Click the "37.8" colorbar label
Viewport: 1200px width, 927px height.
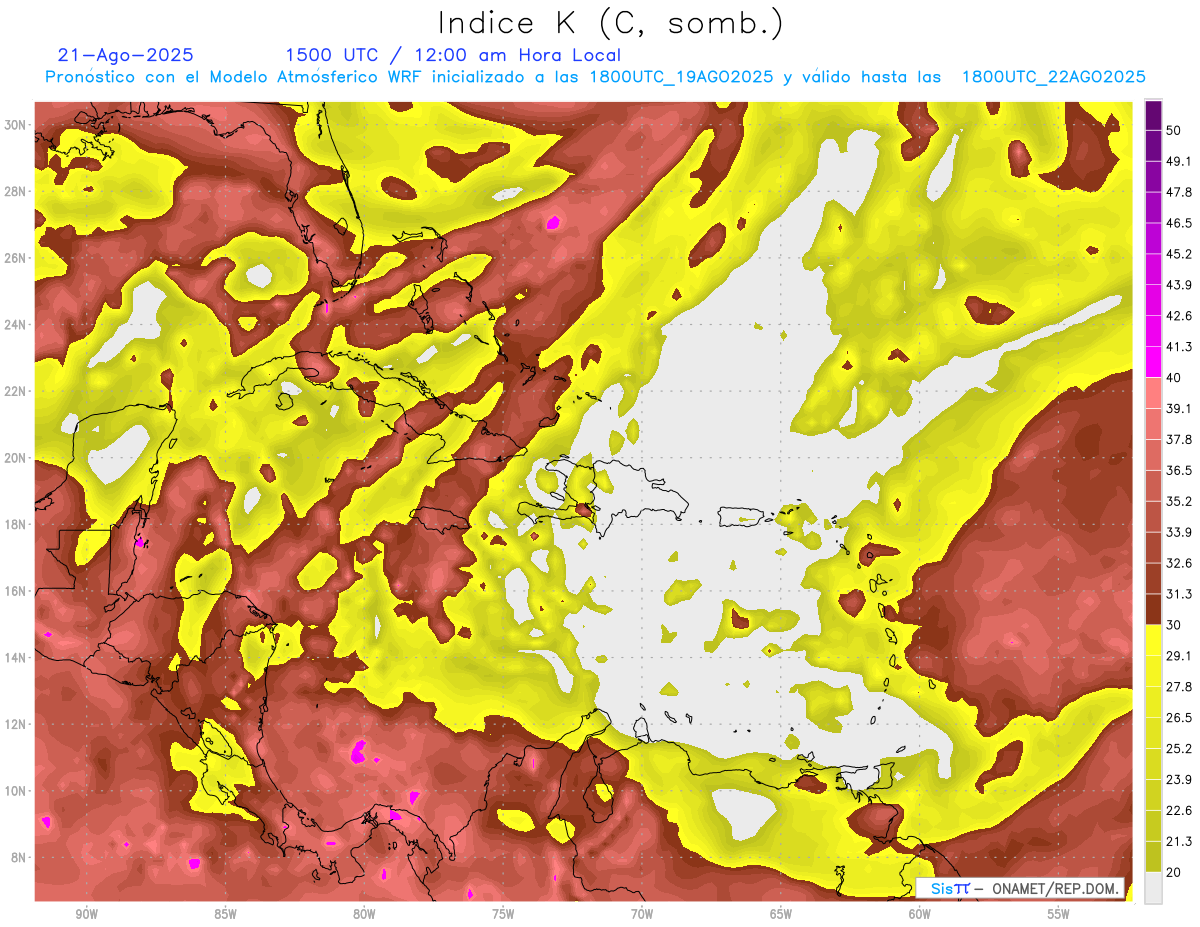coord(1179,440)
